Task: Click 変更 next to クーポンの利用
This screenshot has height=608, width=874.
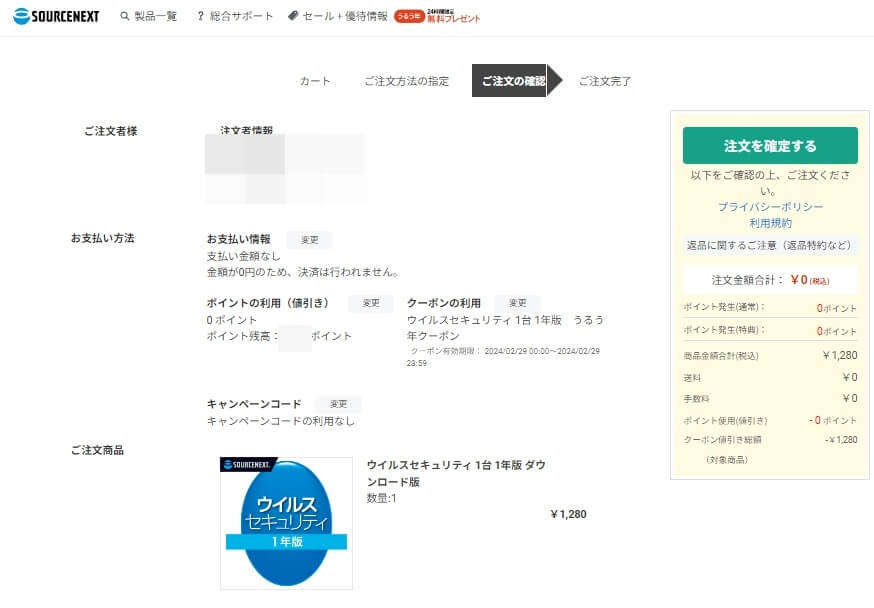Action: (x=517, y=303)
